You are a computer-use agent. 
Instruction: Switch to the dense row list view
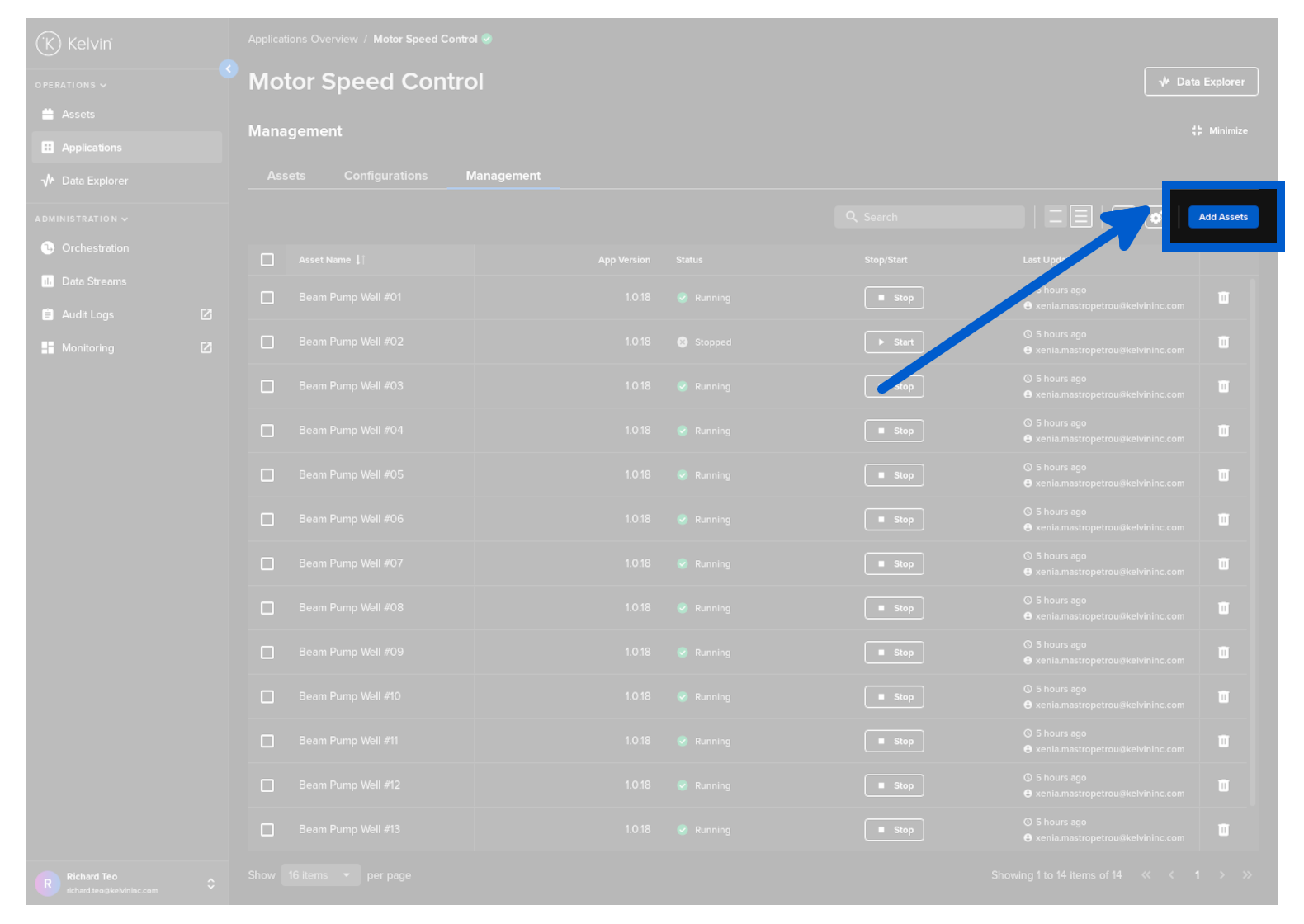1080,217
